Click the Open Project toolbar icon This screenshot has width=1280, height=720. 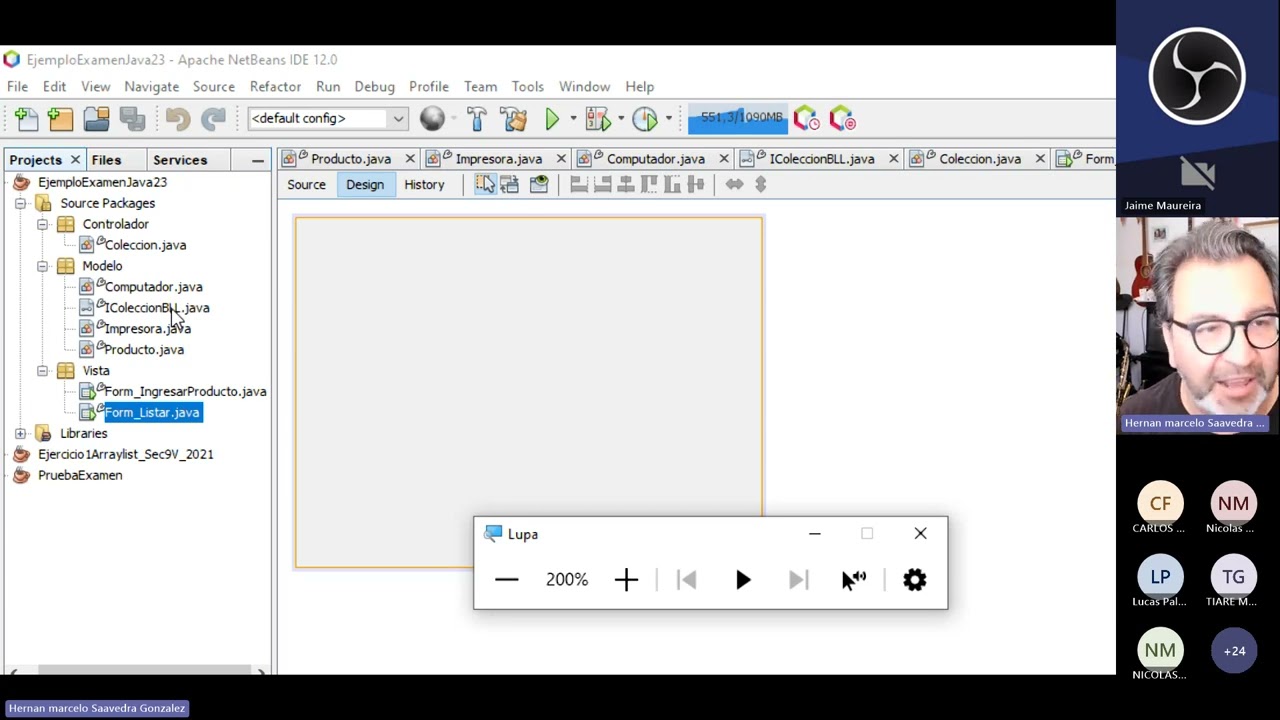click(x=97, y=119)
